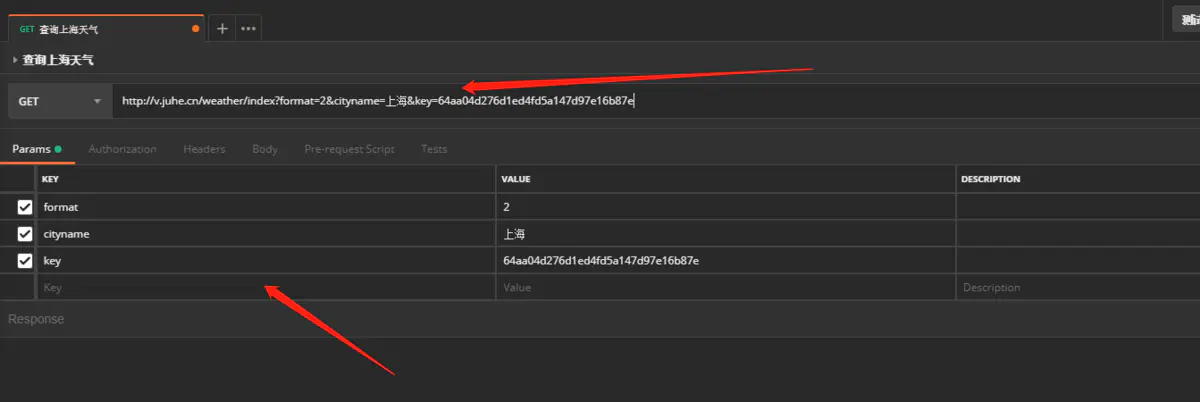Viewport: 1200px width, 402px height.
Task: Open tab options ellipsis menu
Action: click(248, 28)
